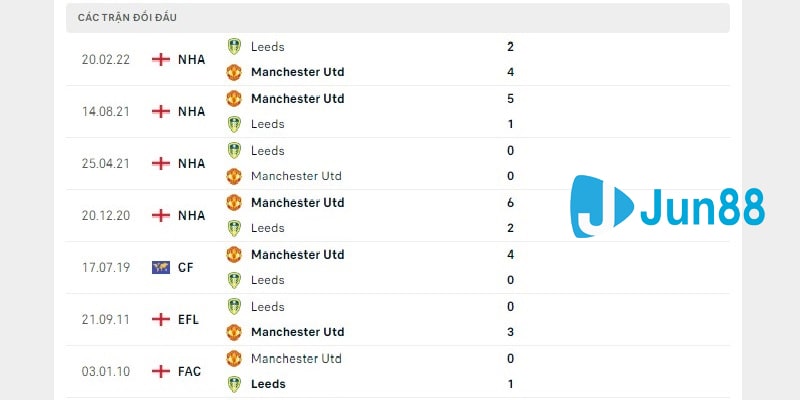The height and width of the screenshot is (400, 800).
Task: Click the world flag icon beside CF
Action: coord(160,267)
